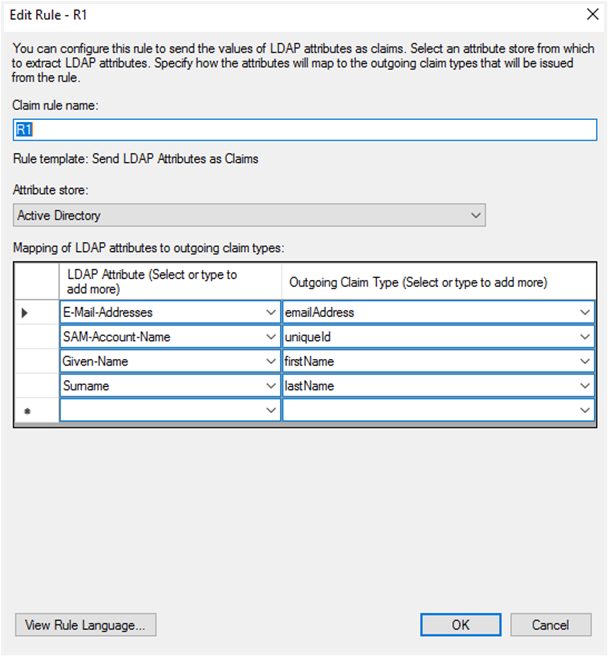Click the LDAP Attribute column header
This screenshot has width=608, height=656.
(170, 282)
